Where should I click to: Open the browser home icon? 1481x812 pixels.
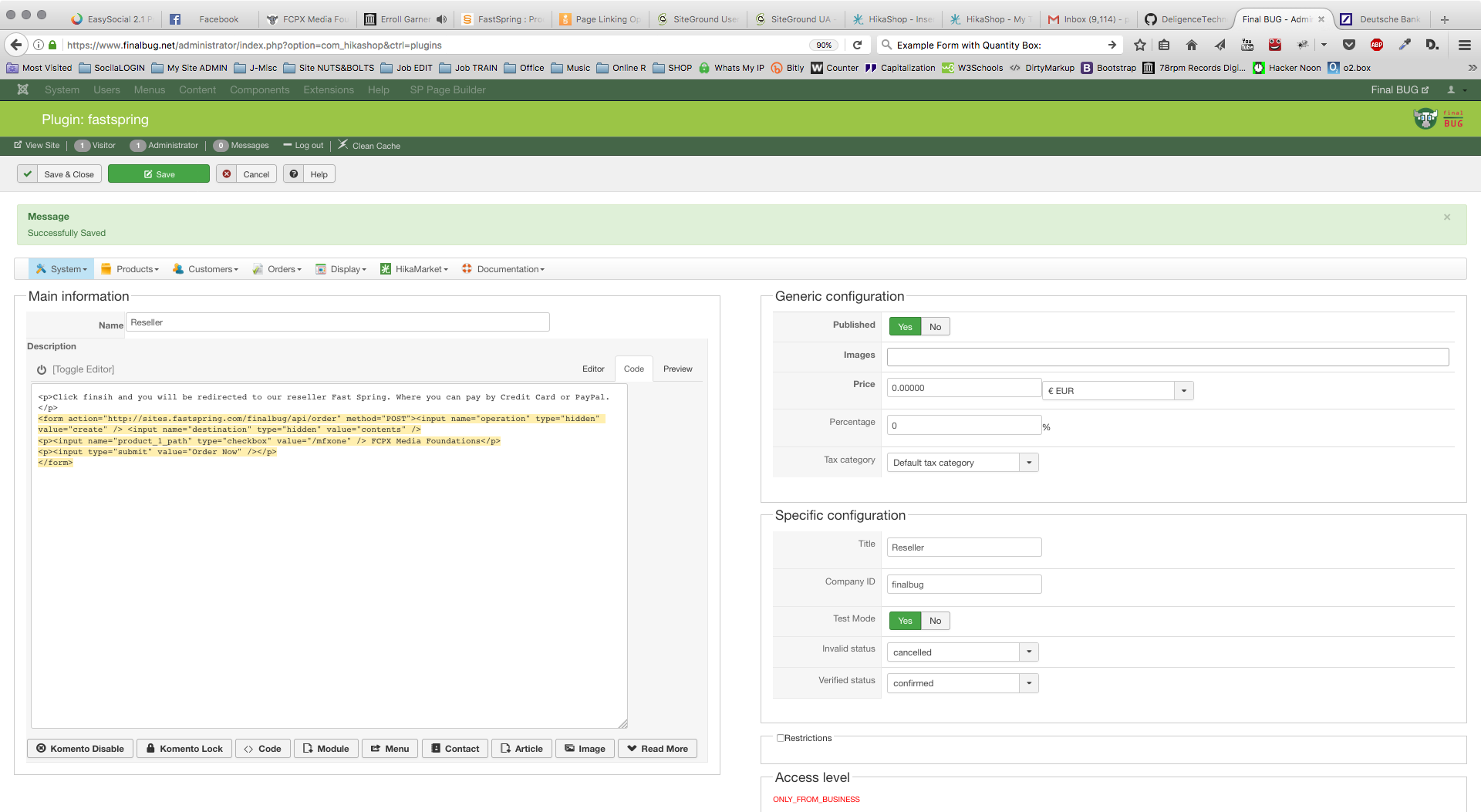(1192, 45)
